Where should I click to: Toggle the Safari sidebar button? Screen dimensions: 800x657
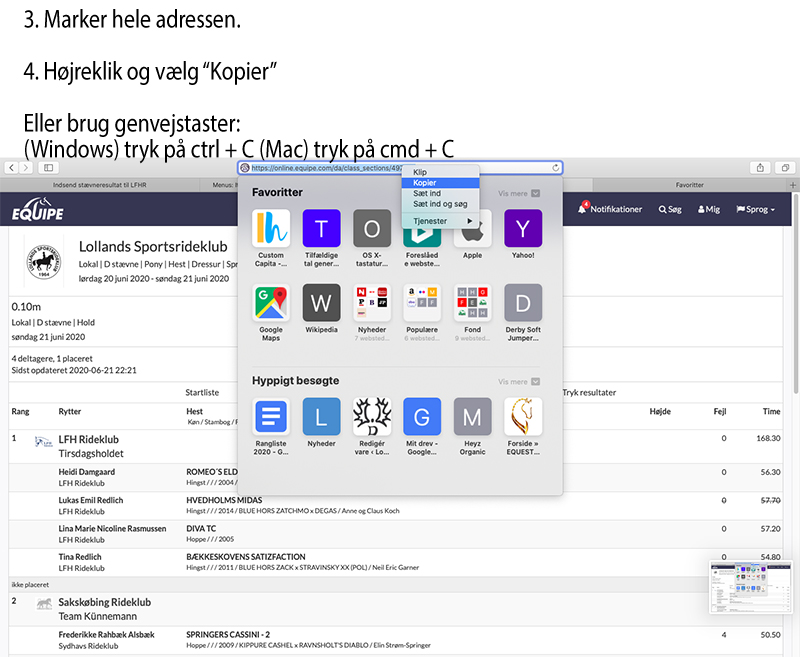46,167
